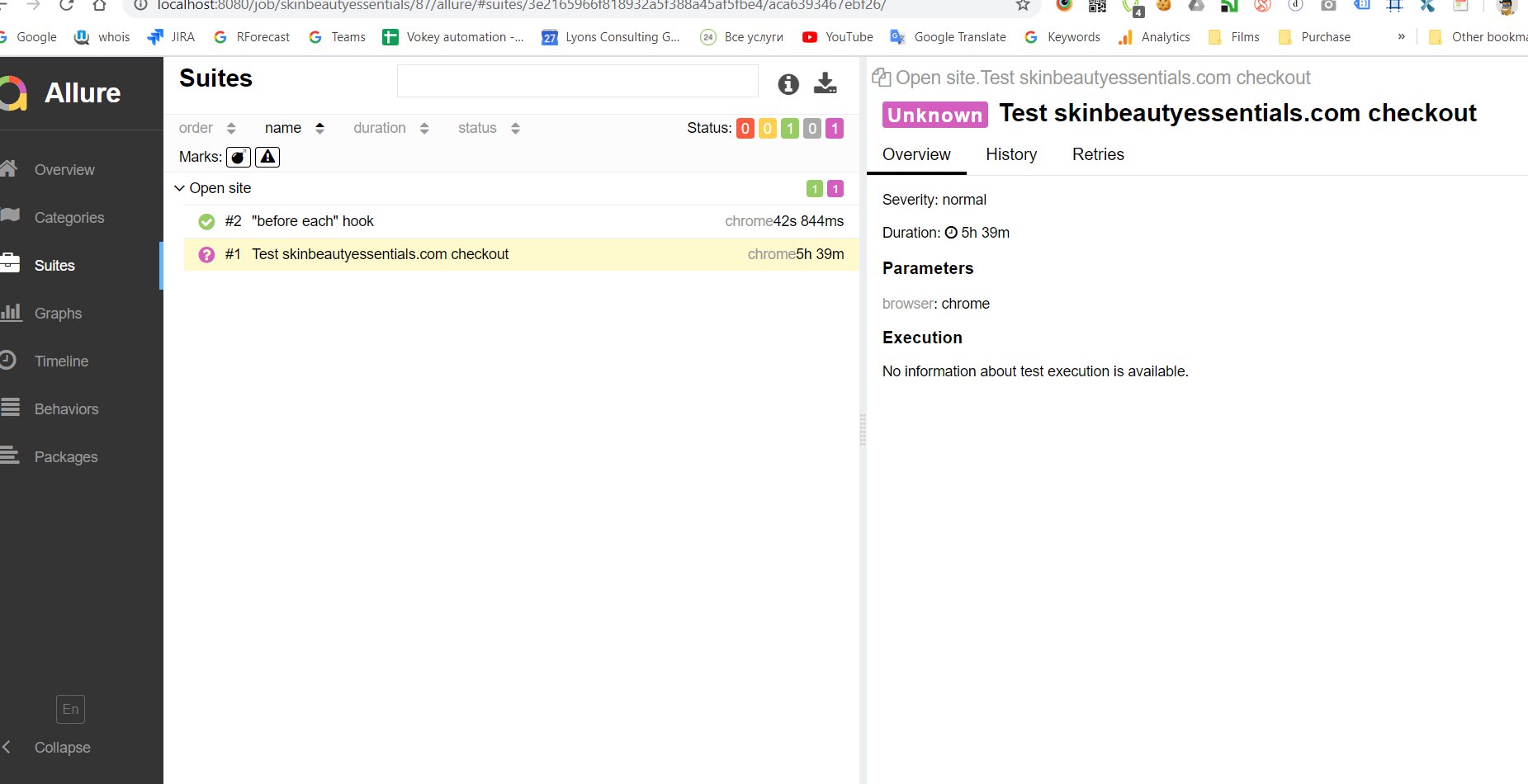Viewport: 1528px width, 784px height.
Task: Switch to the Retries tab
Action: tap(1098, 154)
